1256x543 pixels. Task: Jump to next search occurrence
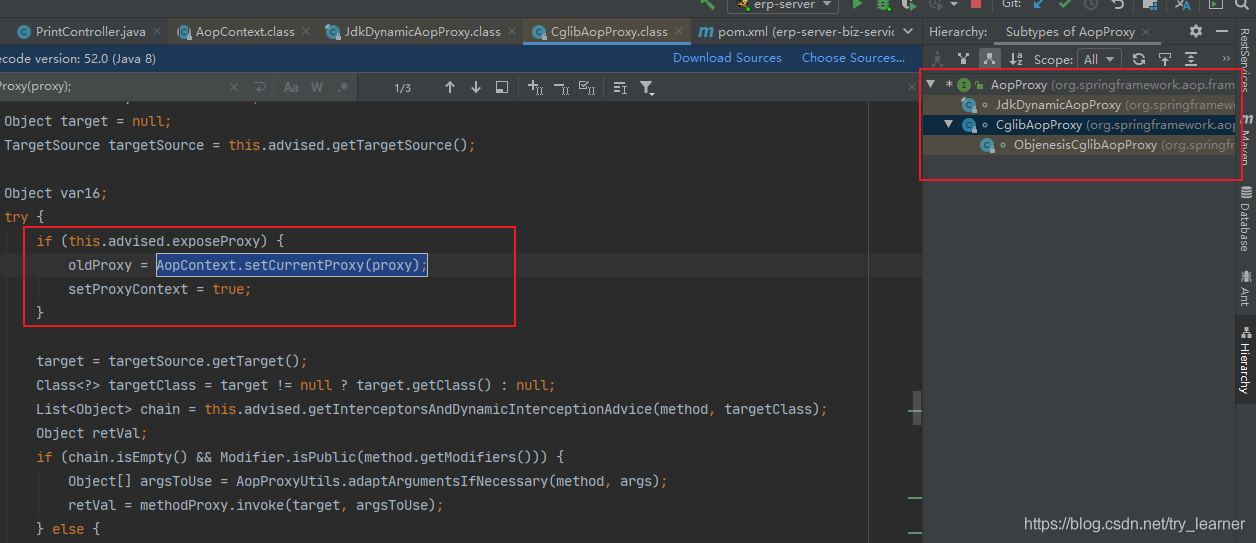(476, 88)
